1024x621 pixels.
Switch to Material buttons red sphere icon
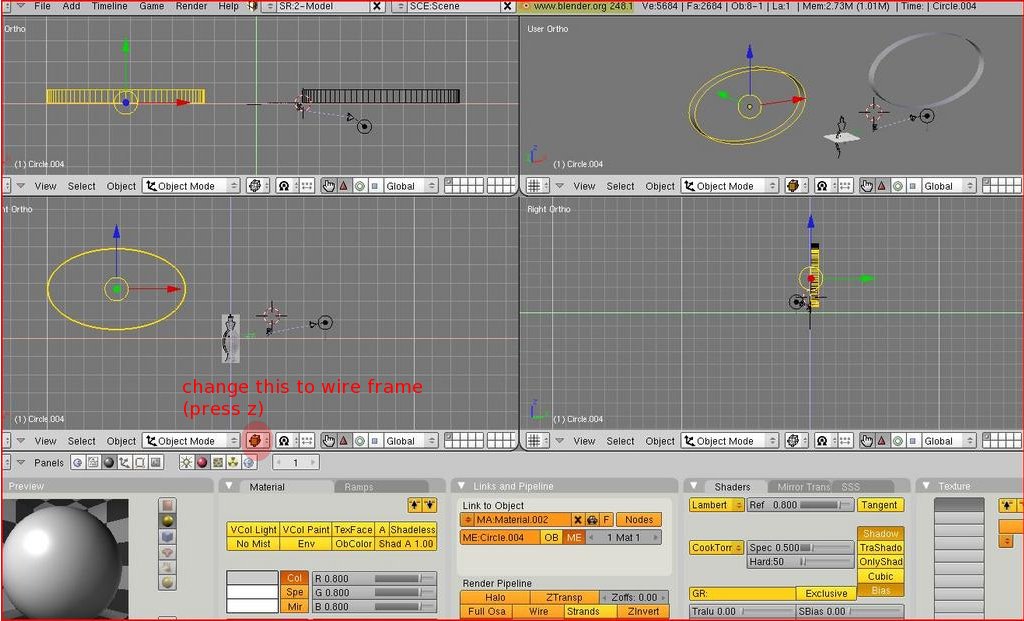tap(202, 462)
